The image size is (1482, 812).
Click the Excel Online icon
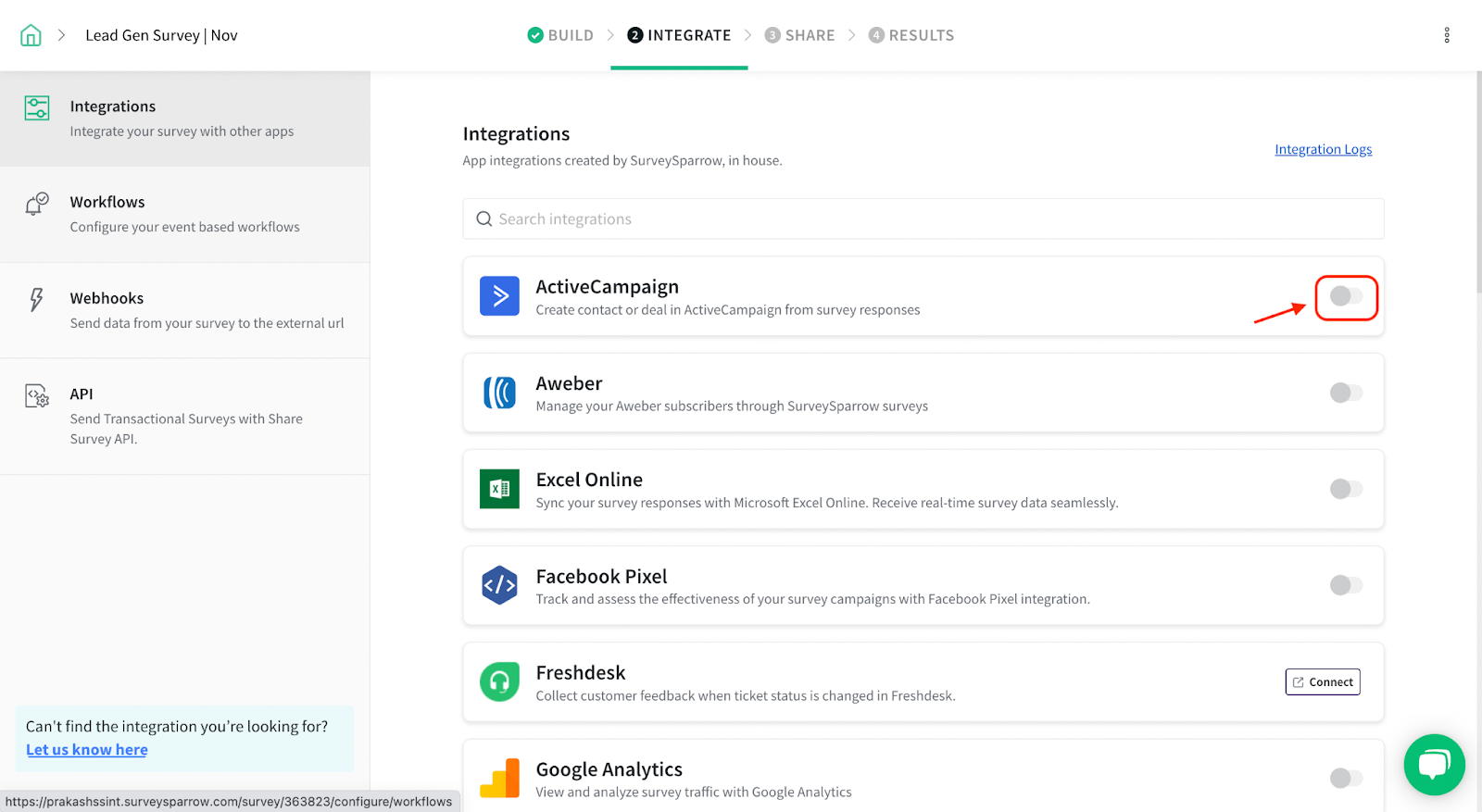(499, 489)
